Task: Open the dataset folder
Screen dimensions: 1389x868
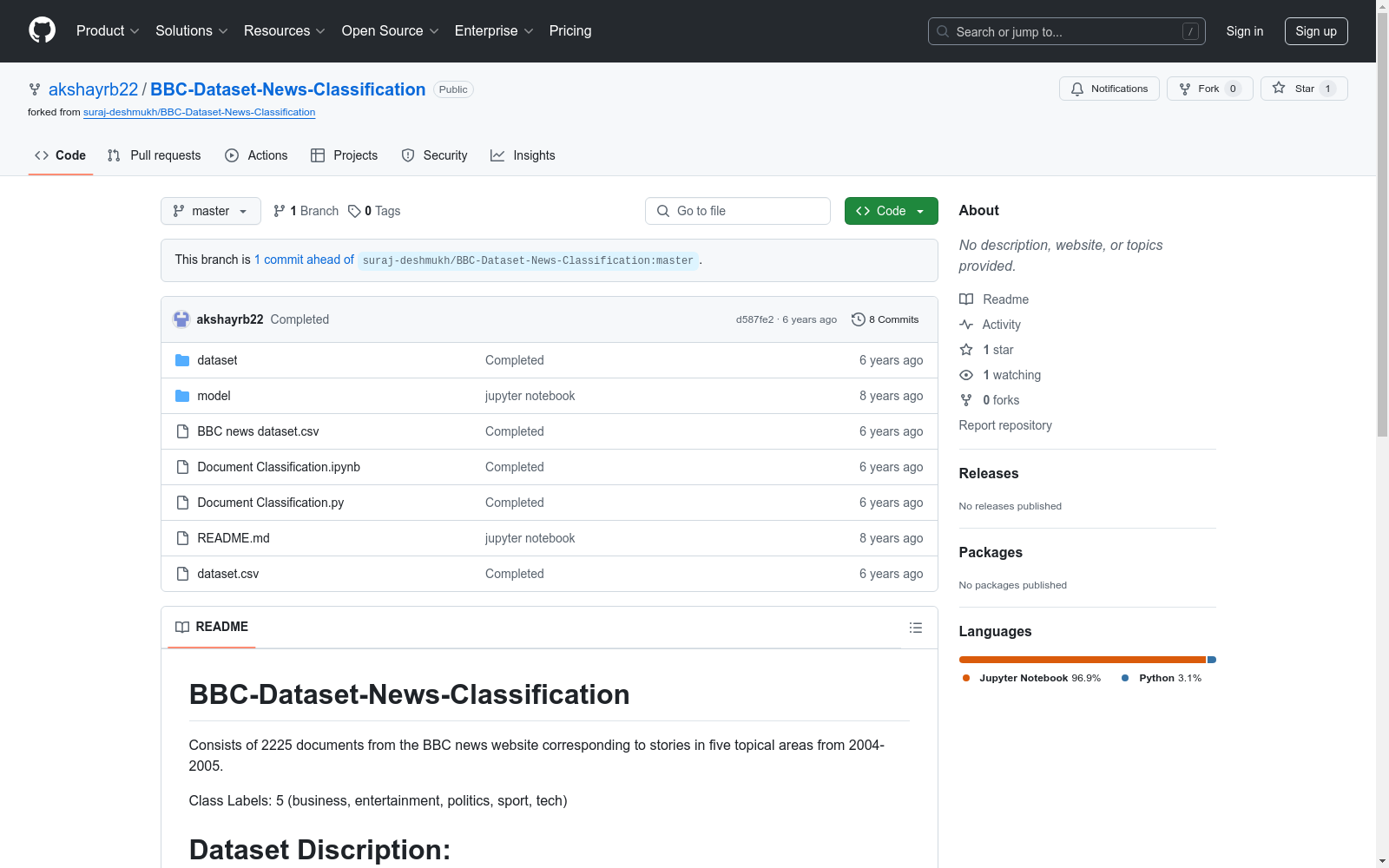Action: 217,360
